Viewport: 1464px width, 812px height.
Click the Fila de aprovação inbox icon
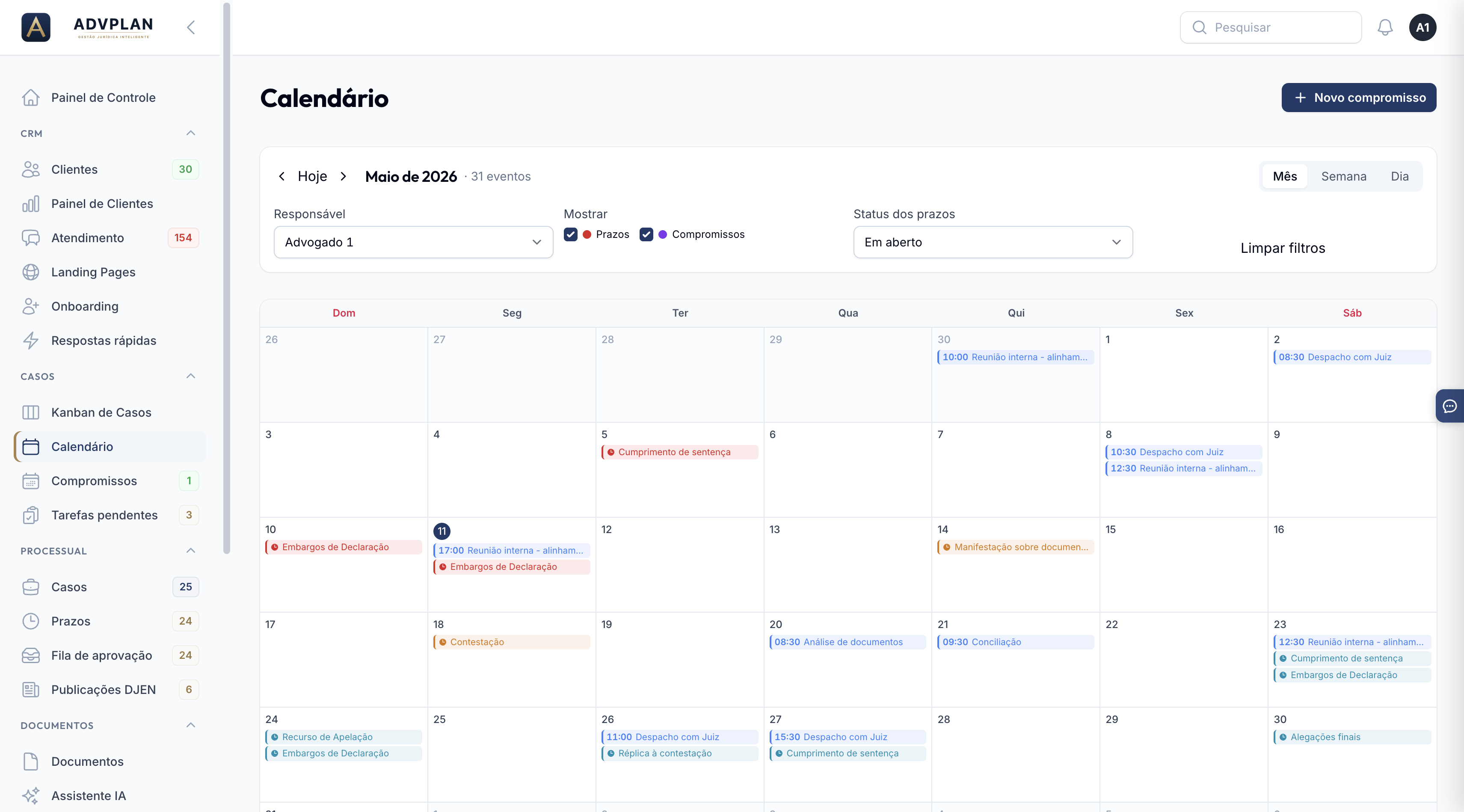31,655
